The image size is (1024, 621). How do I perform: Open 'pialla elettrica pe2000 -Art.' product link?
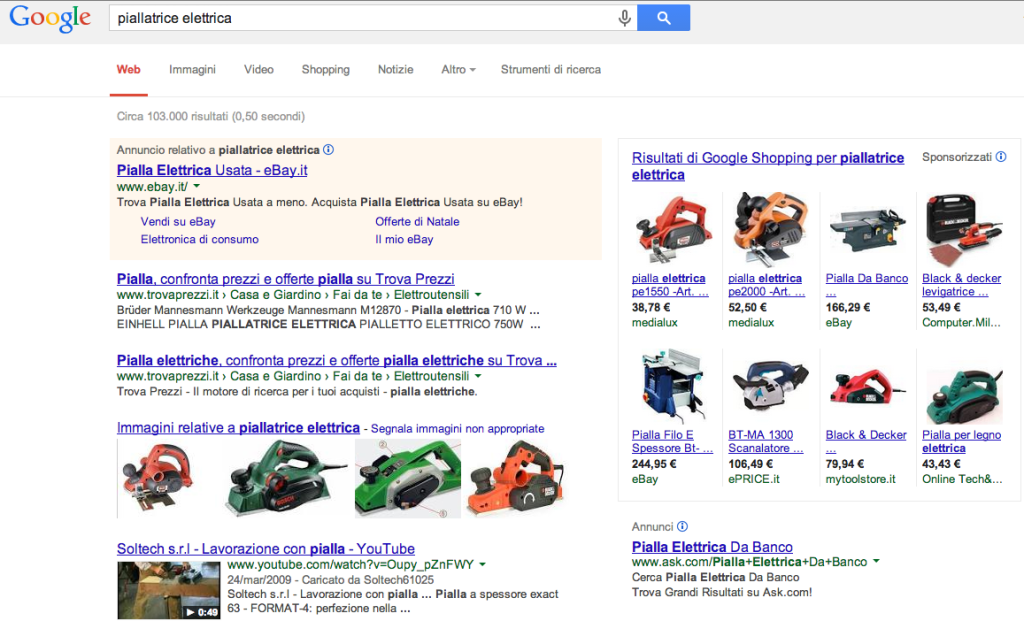point(765,285)
